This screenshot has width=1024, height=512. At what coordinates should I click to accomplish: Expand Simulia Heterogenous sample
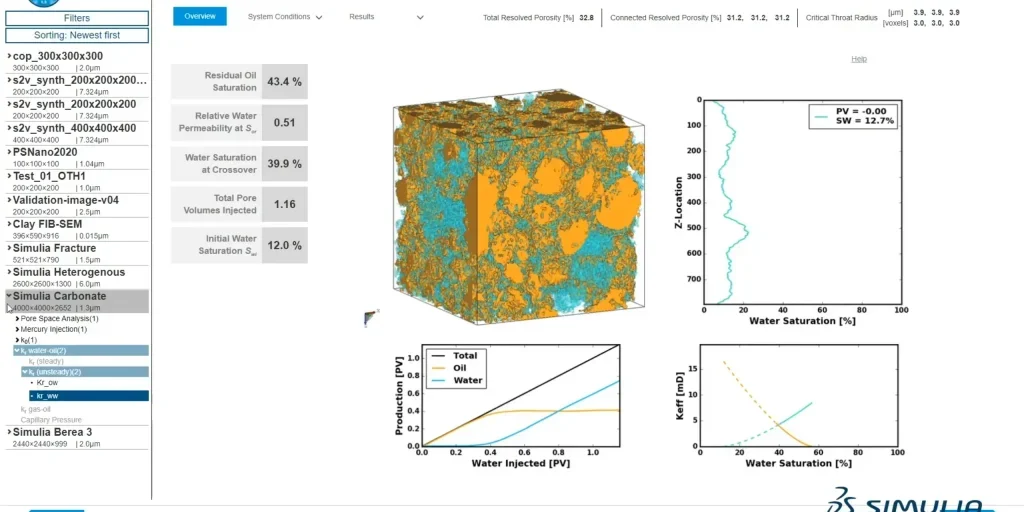coord(9,272)
